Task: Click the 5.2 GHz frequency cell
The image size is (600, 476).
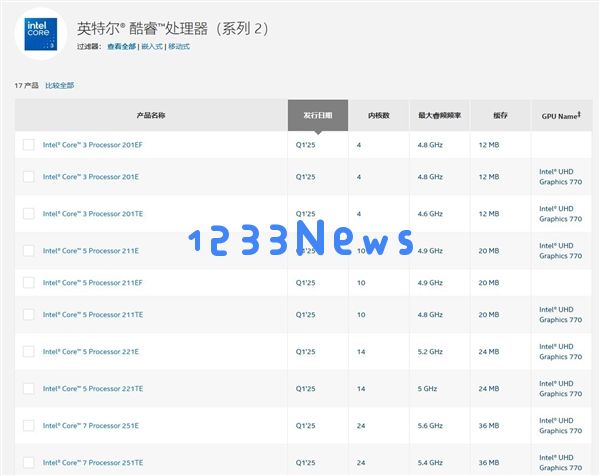Action: tap(430, 351)
